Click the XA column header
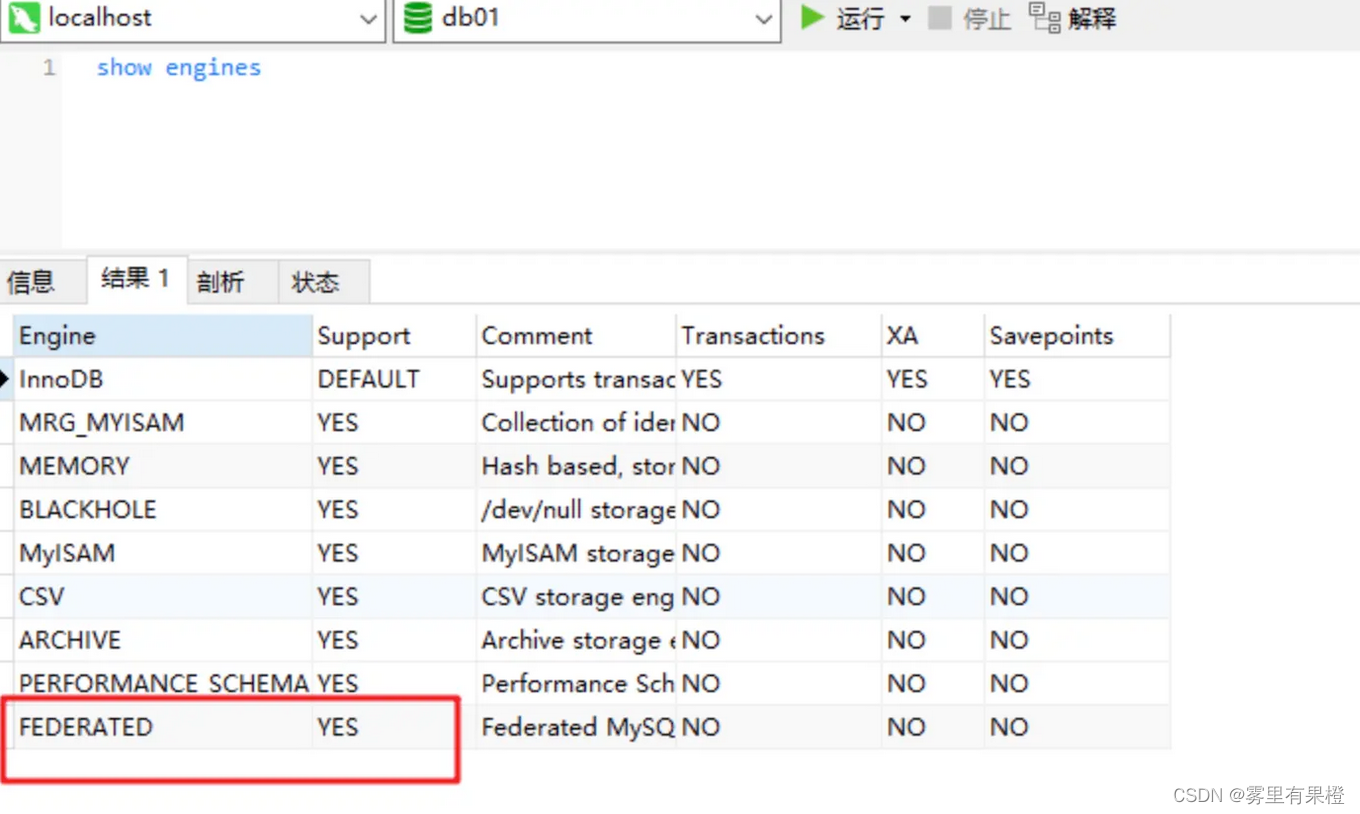The height and width of the screenshot is (814, 1360). tap(933, 336)
